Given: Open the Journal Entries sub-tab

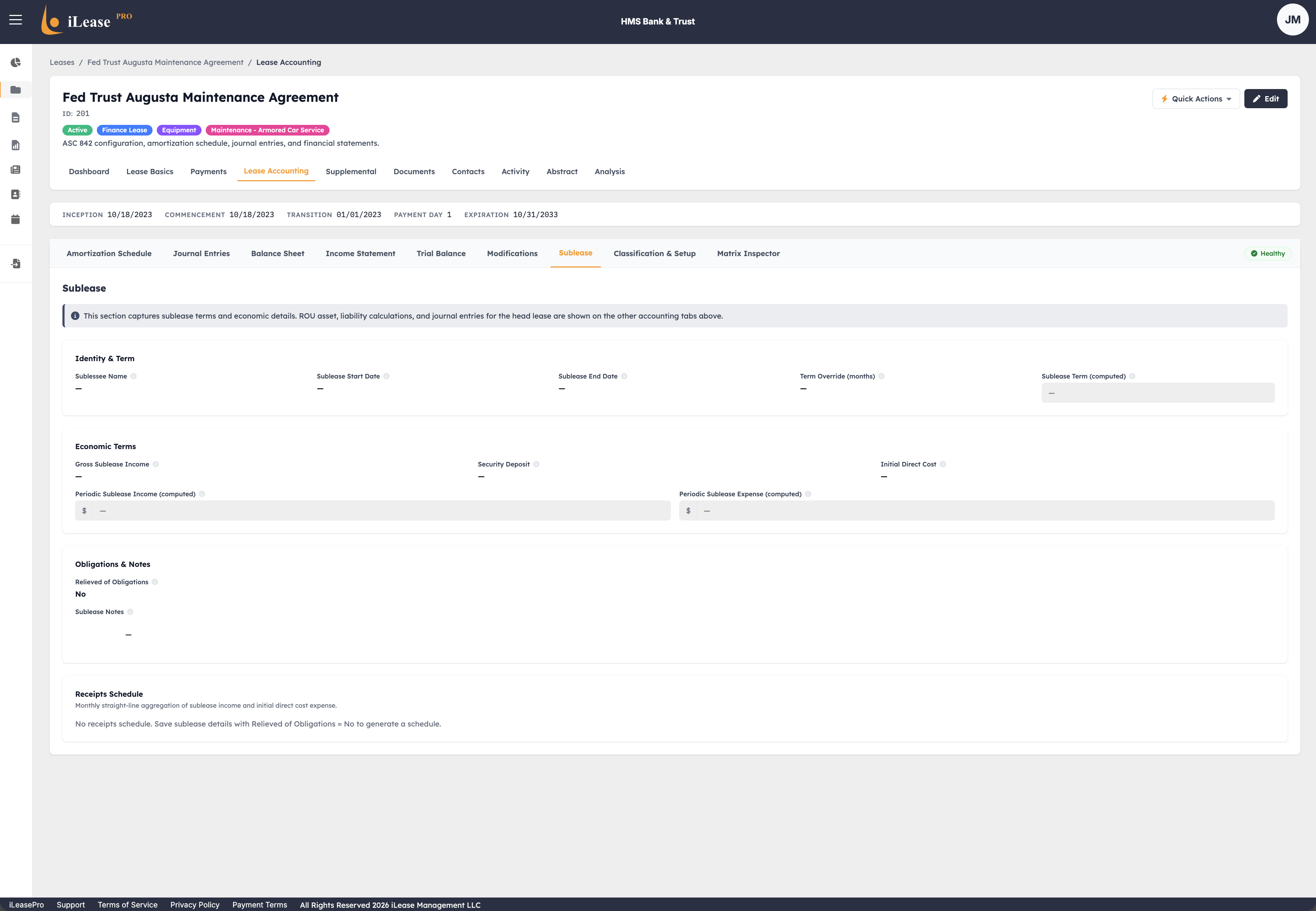Looking at the screenshot, I should pyautogui.click(x=201, y=253).
